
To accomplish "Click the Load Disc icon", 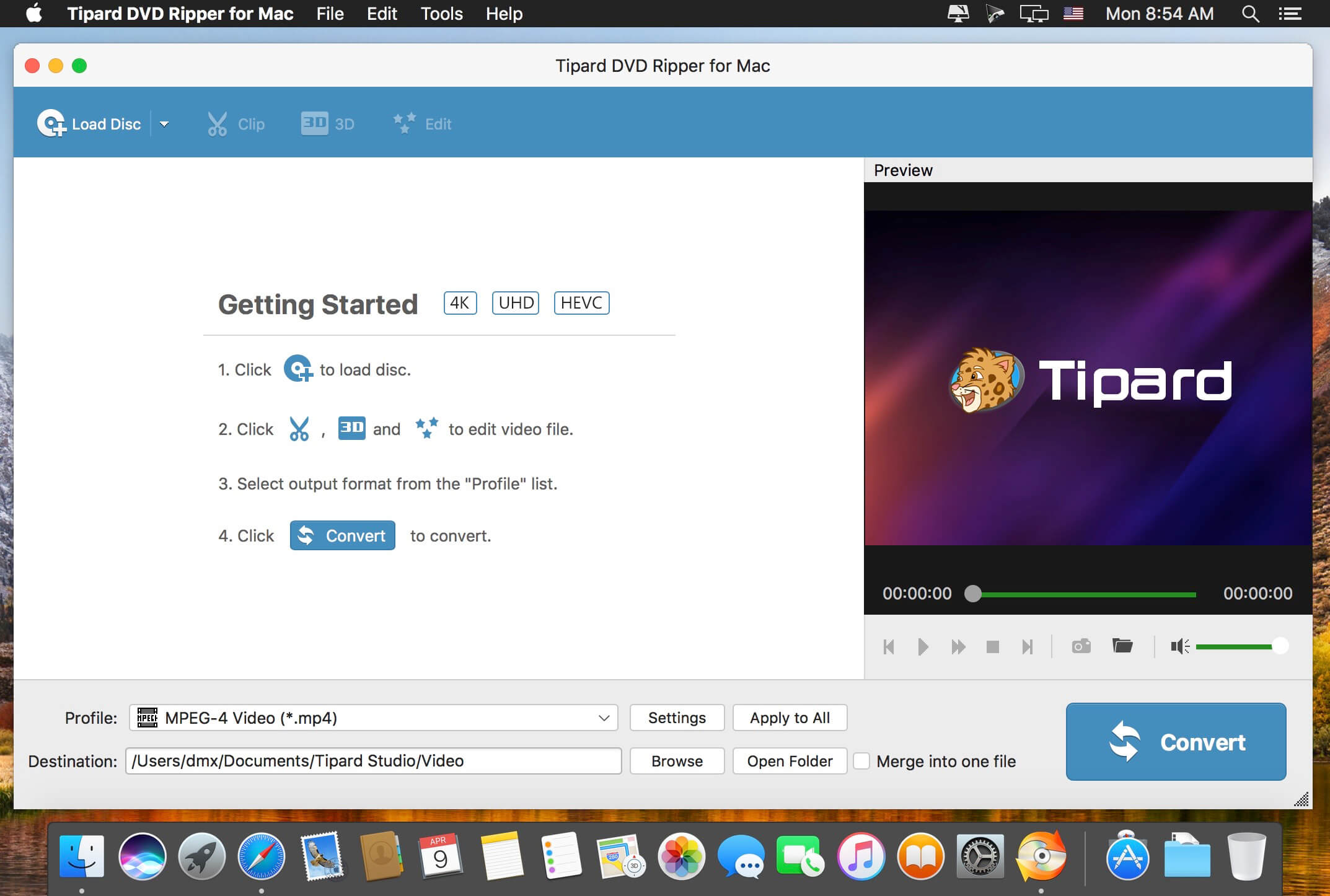I will coord(51,122).
